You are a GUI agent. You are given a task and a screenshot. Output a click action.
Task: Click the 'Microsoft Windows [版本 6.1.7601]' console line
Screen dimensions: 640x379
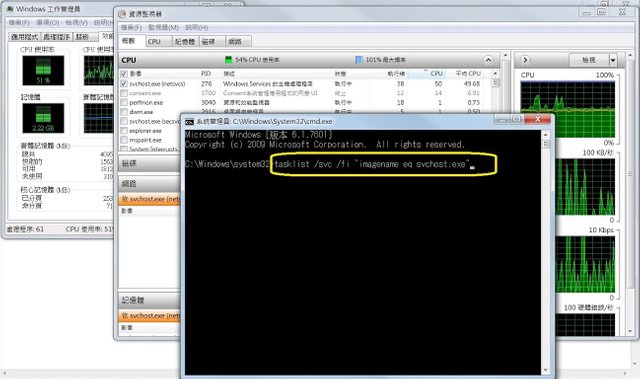[259, 135]
